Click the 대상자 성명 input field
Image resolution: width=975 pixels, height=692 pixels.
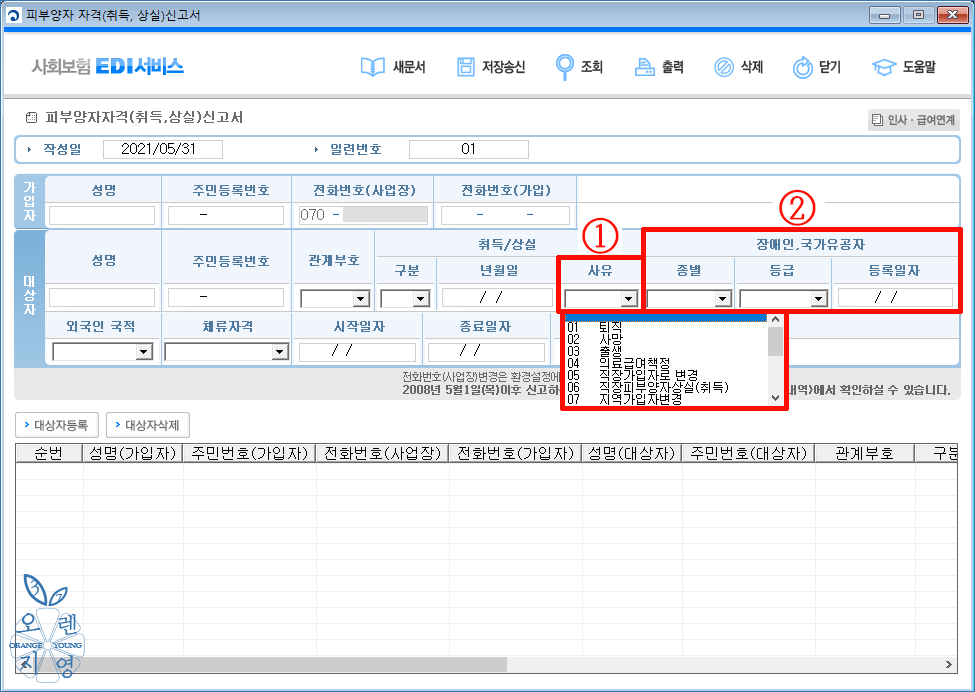click(x=102, y=297)
